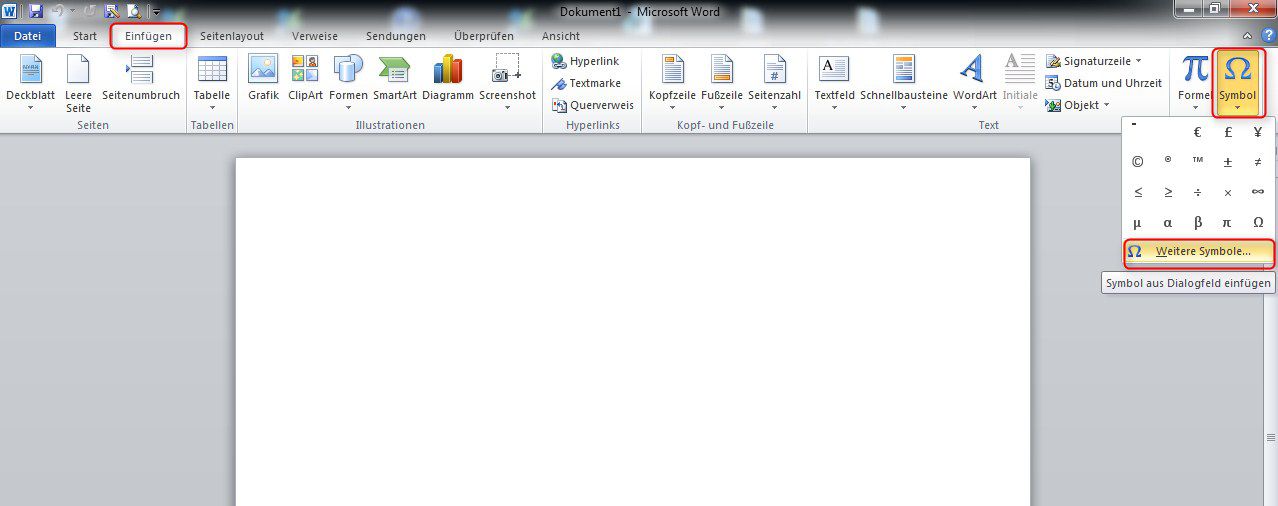This screenshot has width=1278, height=506.
Task: Switch to the Seitenlayout tab
Action: coord(232,36)
